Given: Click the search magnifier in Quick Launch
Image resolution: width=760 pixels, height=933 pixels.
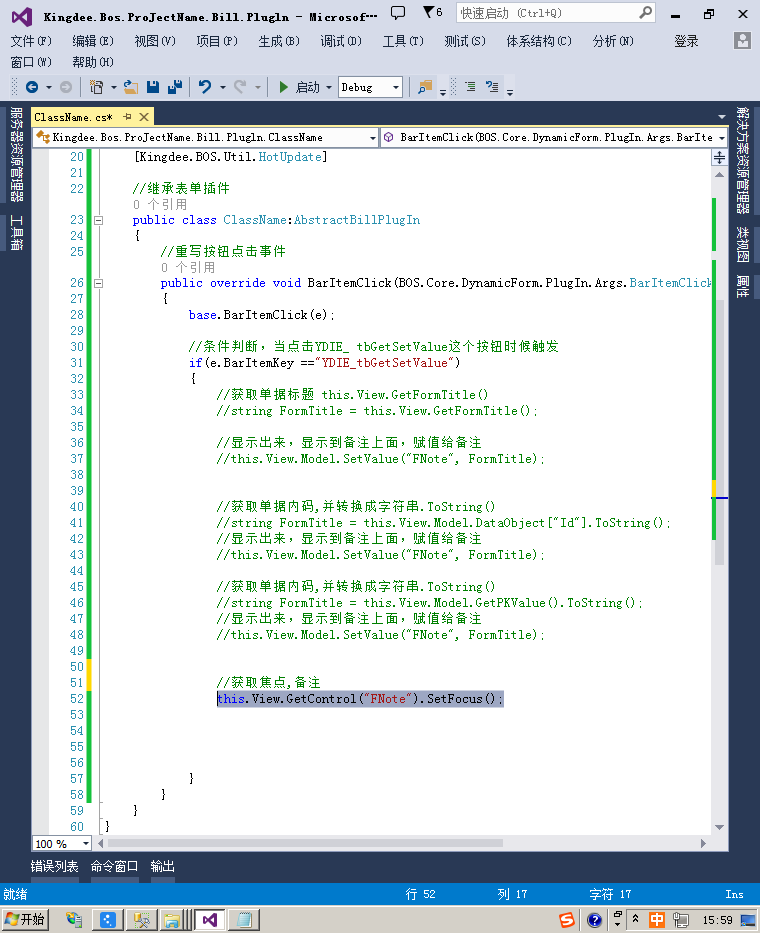Looking at the screenshot, I should tap(645, 12).
